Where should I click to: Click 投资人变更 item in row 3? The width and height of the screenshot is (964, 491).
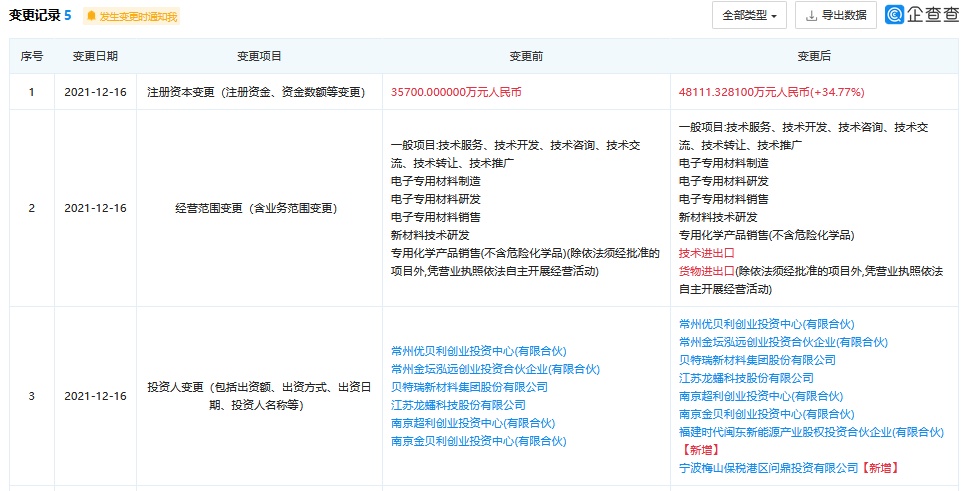click(259, 396)
